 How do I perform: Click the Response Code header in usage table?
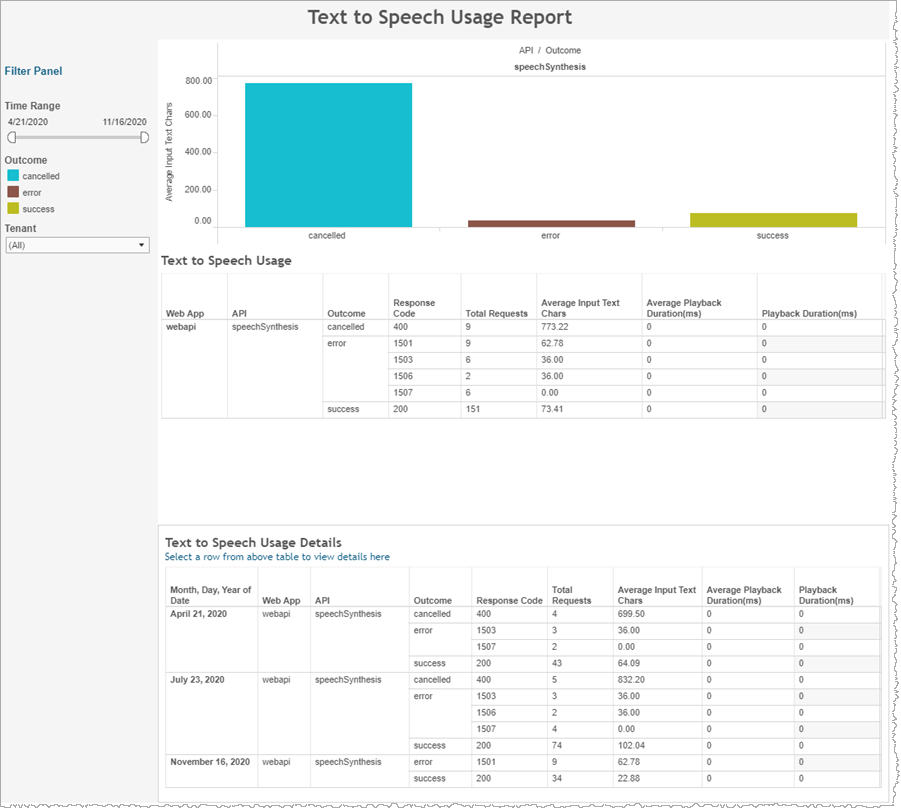pyautogui.click(x=414, y=308)
